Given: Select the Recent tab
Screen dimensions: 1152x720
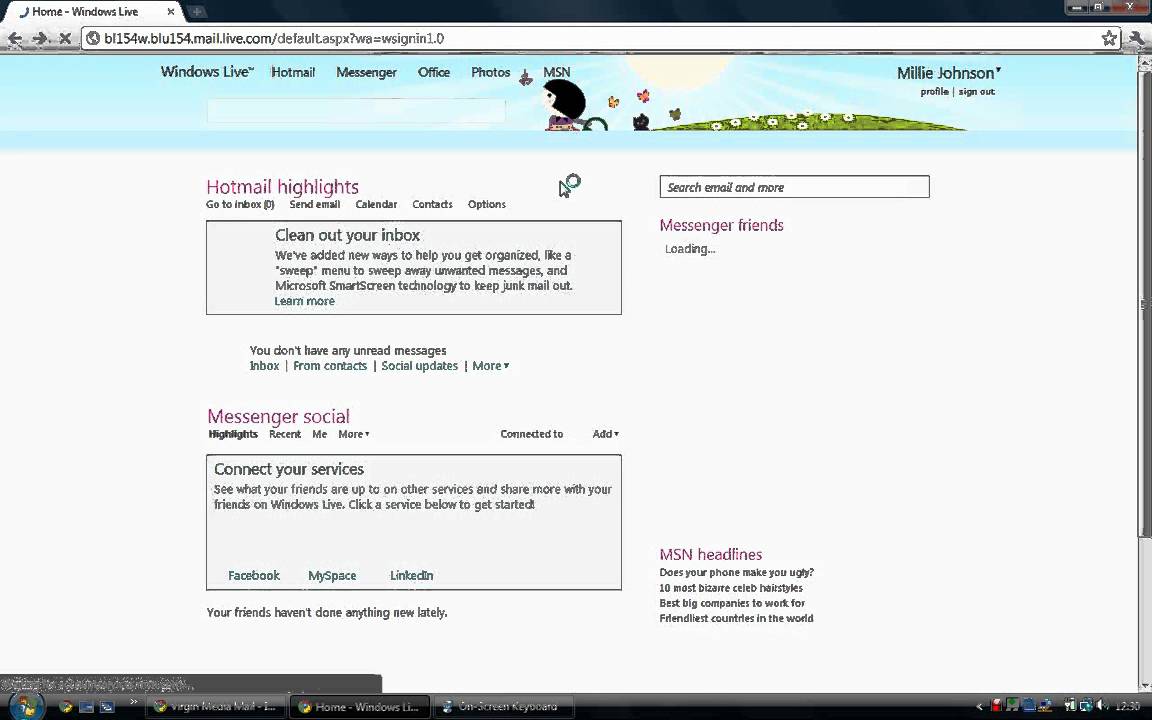Looking at the screenshot, I should pos(284,434).
